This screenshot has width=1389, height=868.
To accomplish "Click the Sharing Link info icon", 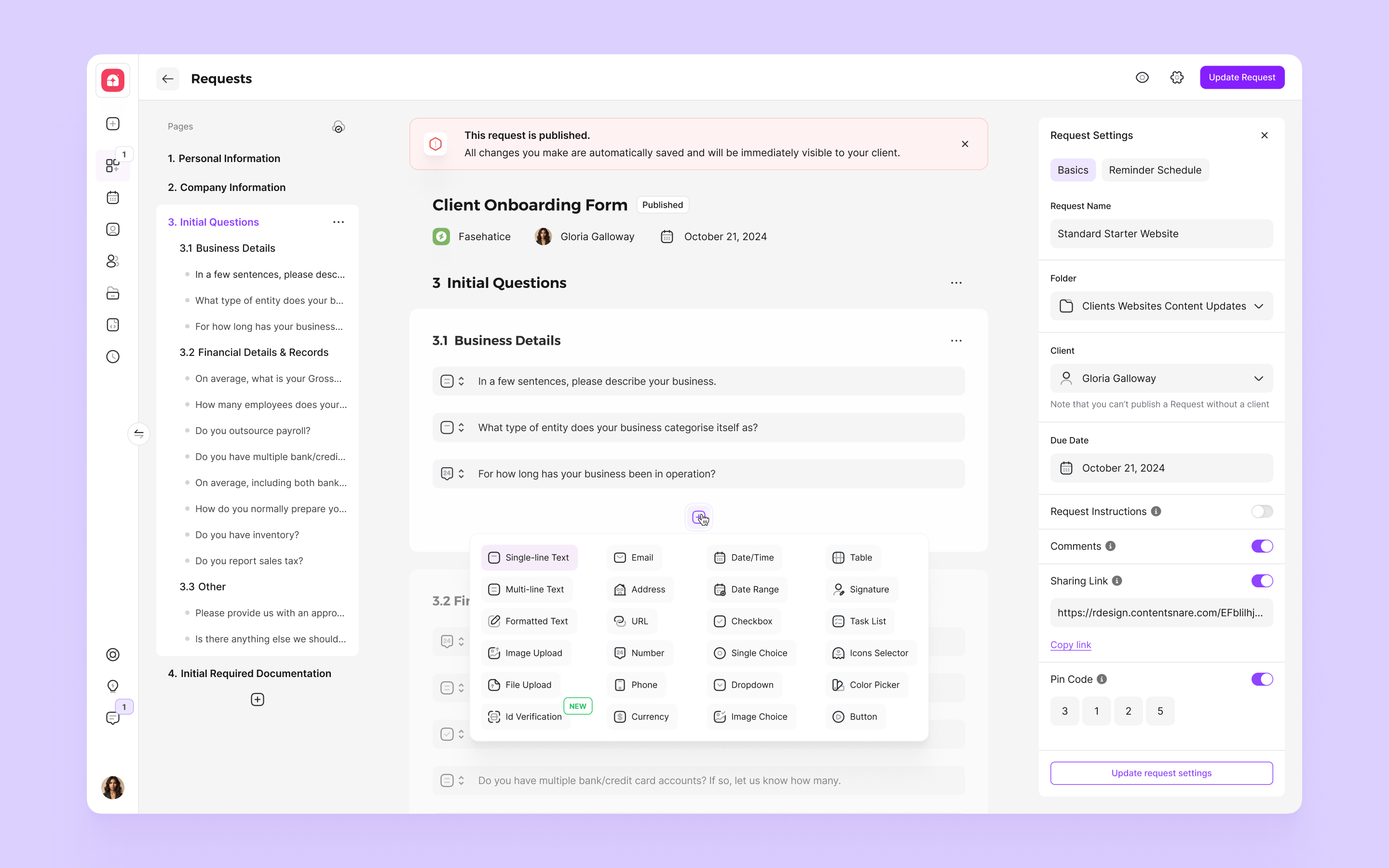I will pyautogui.click(x=1117, y=581).
